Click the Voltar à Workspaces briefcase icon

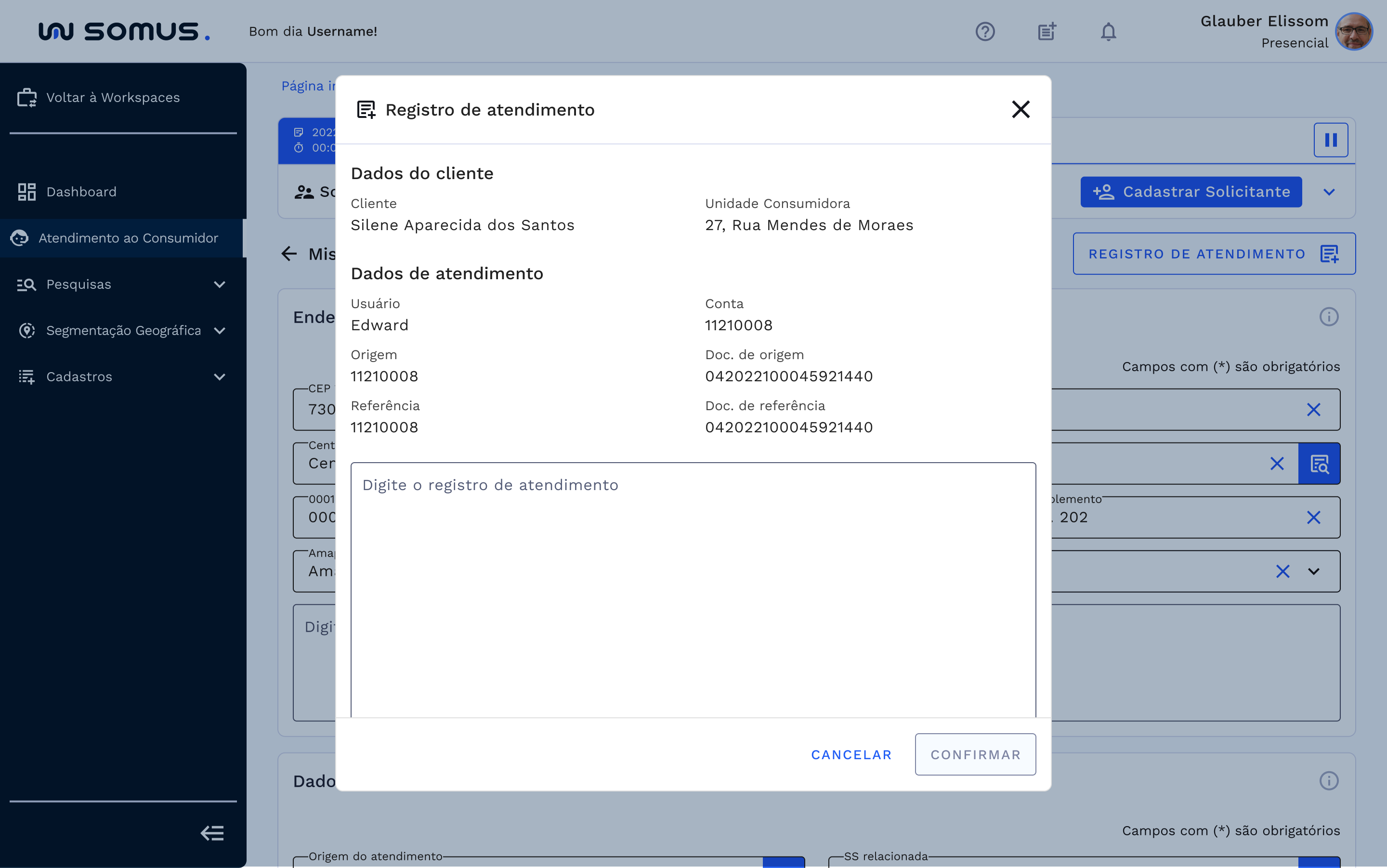(27, 98)
